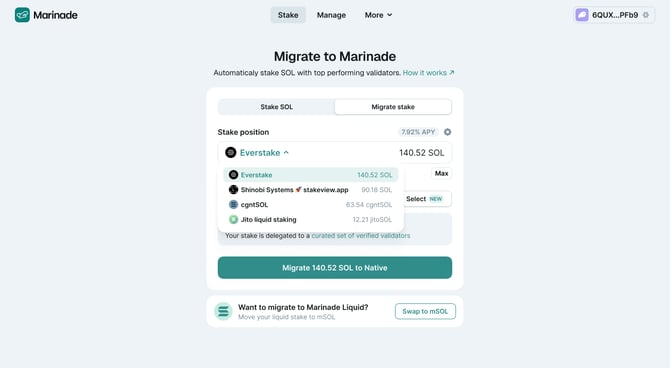The image size is (670, 368).
Task: Click the Marinade logo icon
Action: click(22, 15)
